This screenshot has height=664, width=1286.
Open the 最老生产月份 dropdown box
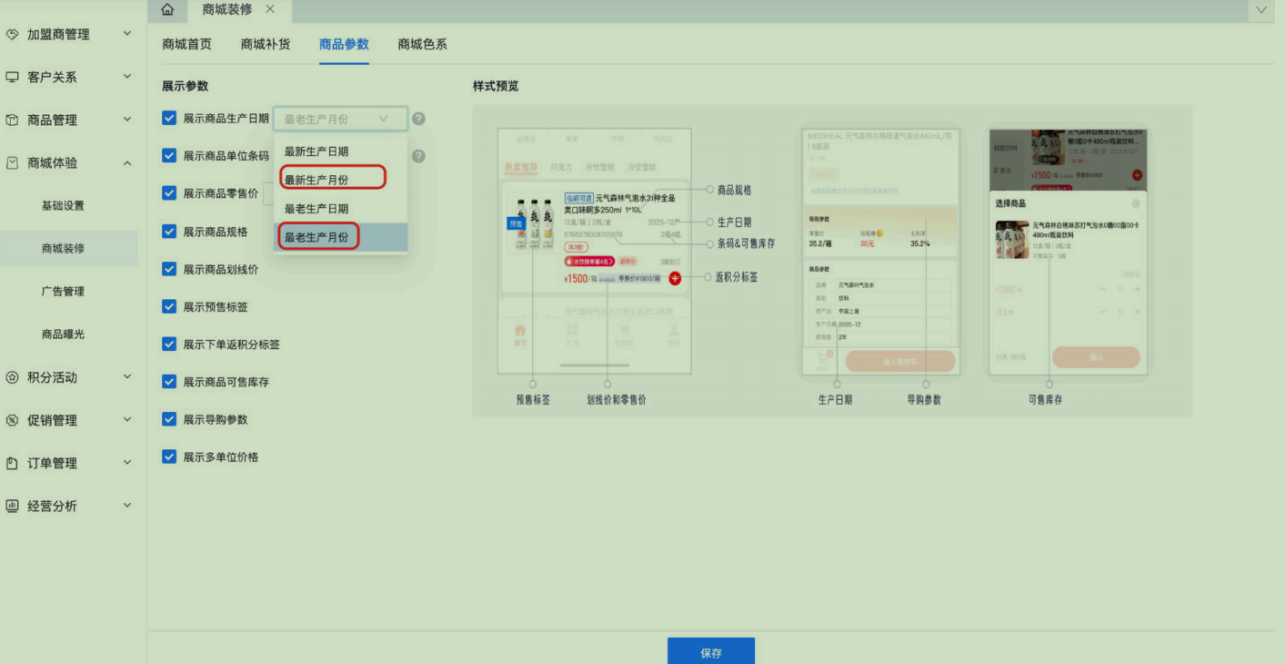340,119
